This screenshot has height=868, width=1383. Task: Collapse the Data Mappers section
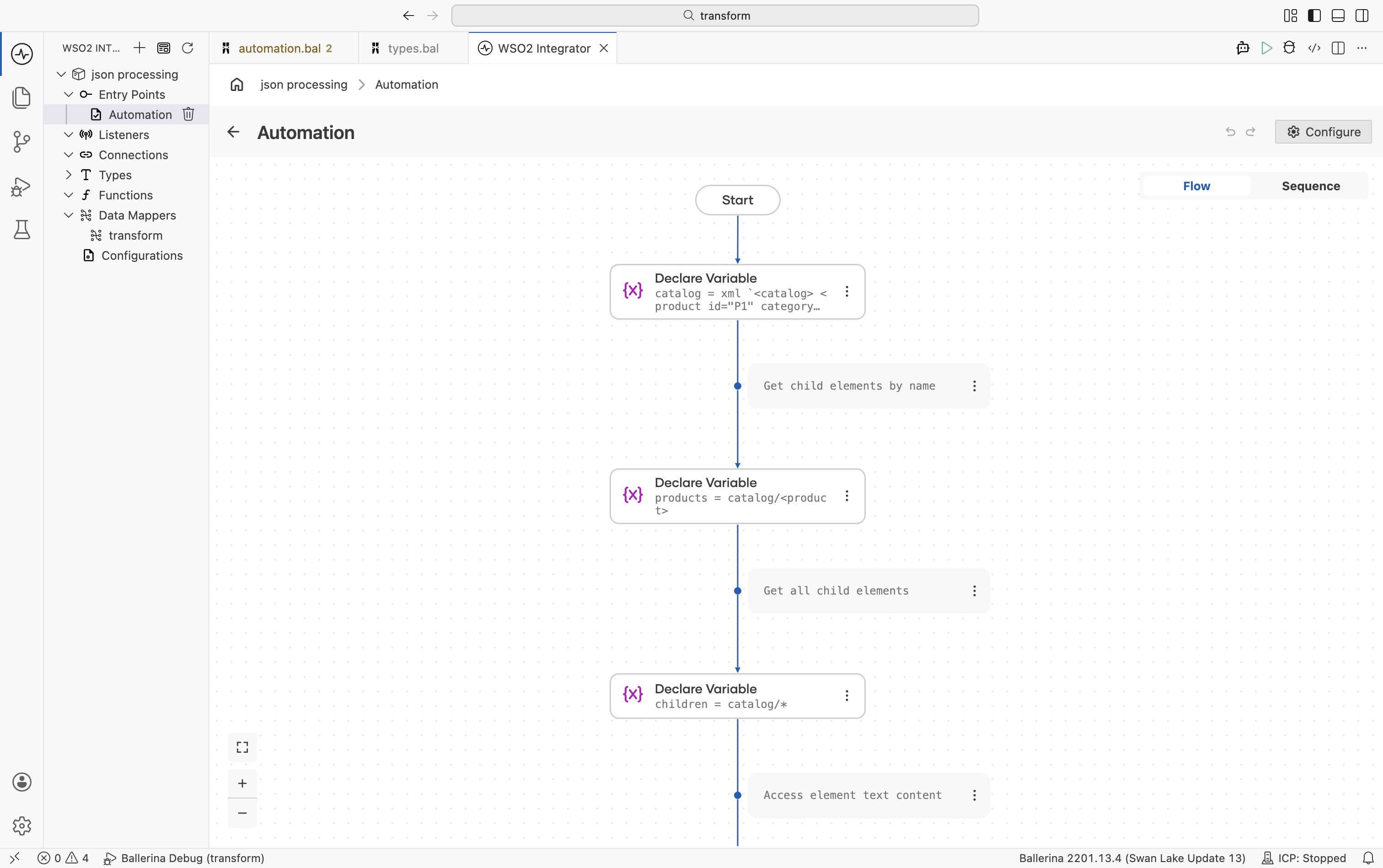[x=68, y=215]
